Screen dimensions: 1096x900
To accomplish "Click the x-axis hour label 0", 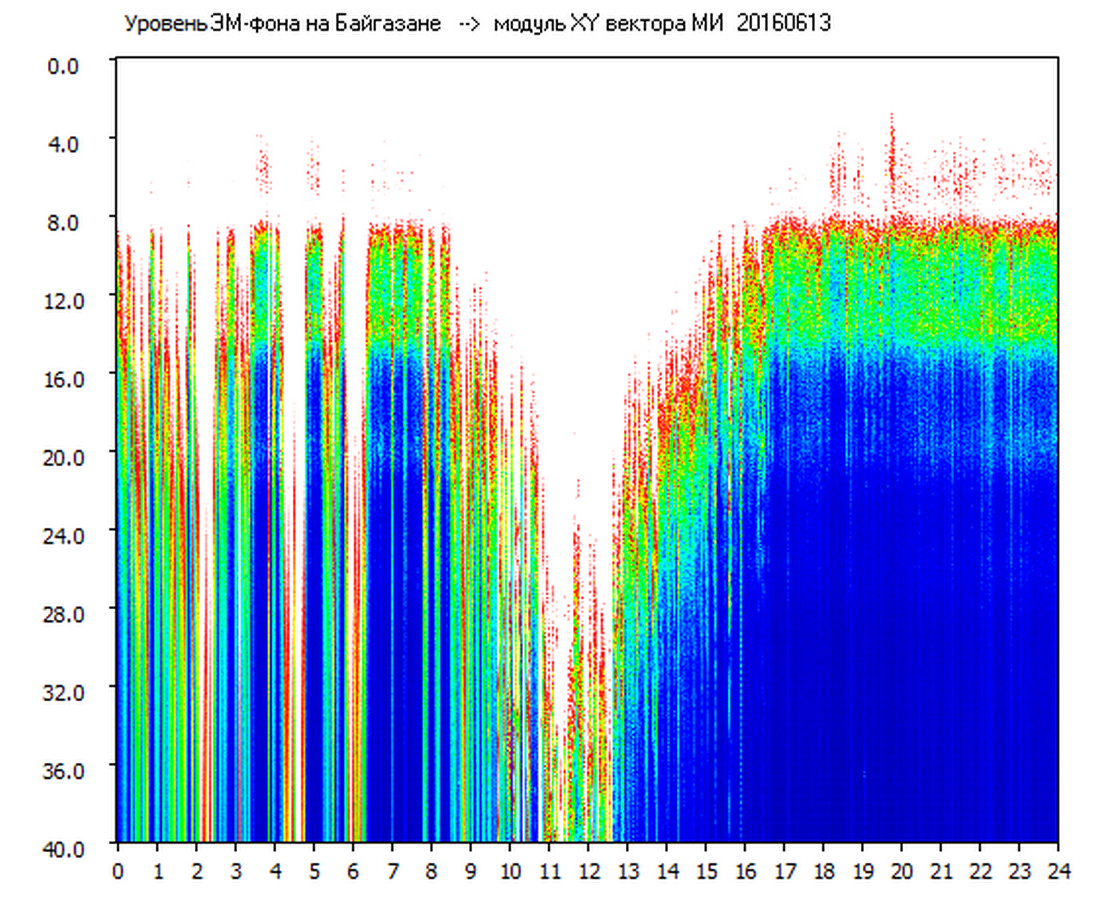I will tap(118, 870).
